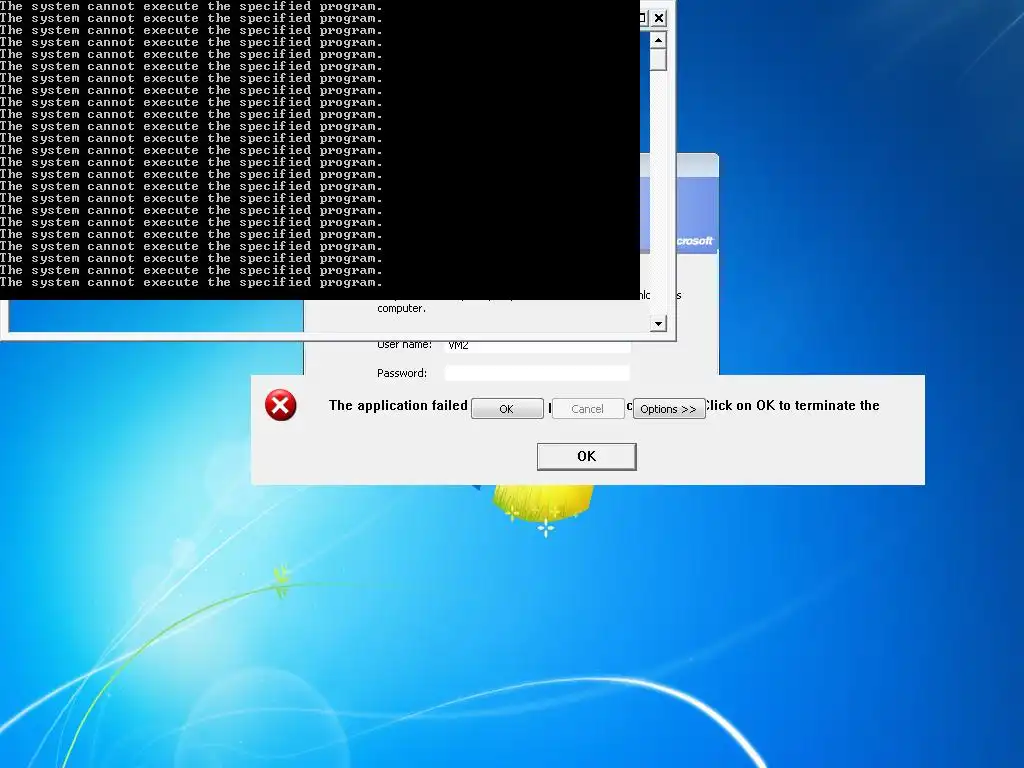Click the large OK button in error dialog
1024x768 pixels.
(586, 456)
